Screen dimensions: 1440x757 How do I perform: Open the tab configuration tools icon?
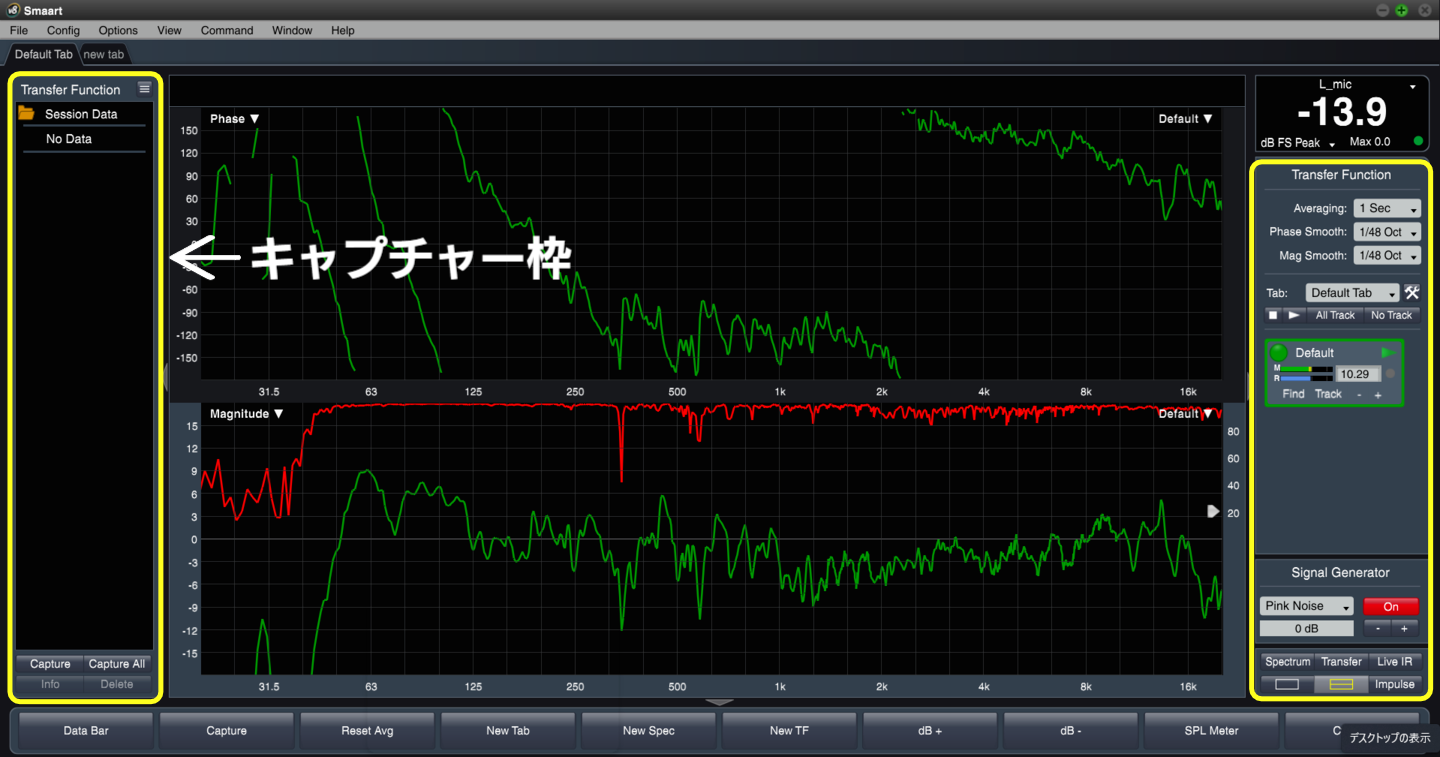(1412, 293)
